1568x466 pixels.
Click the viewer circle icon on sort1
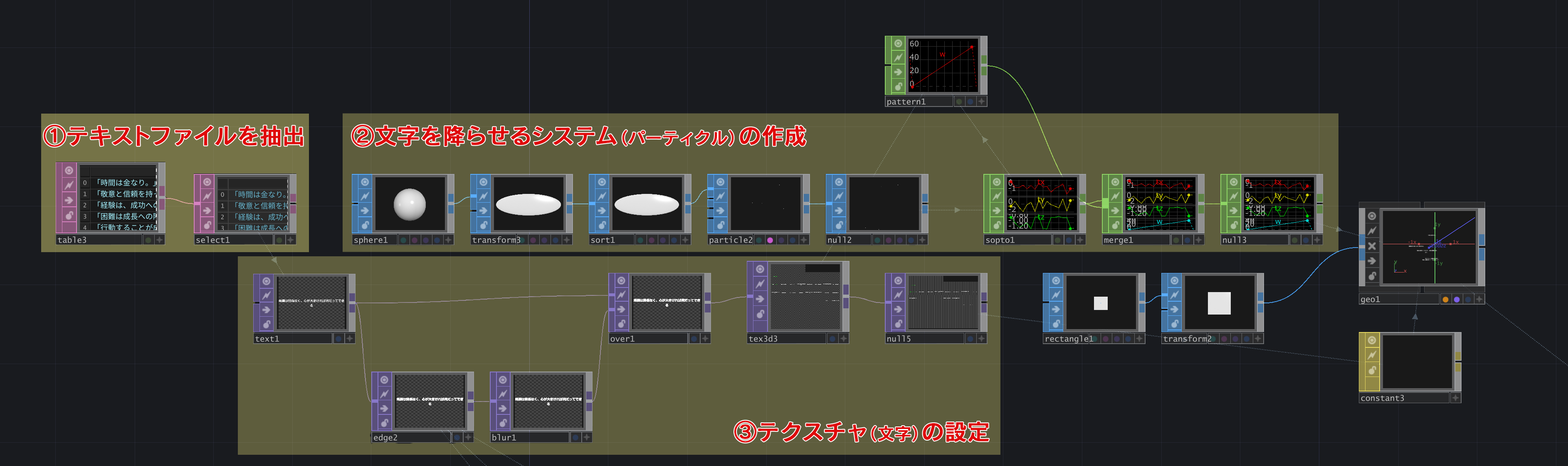(601, 182)
